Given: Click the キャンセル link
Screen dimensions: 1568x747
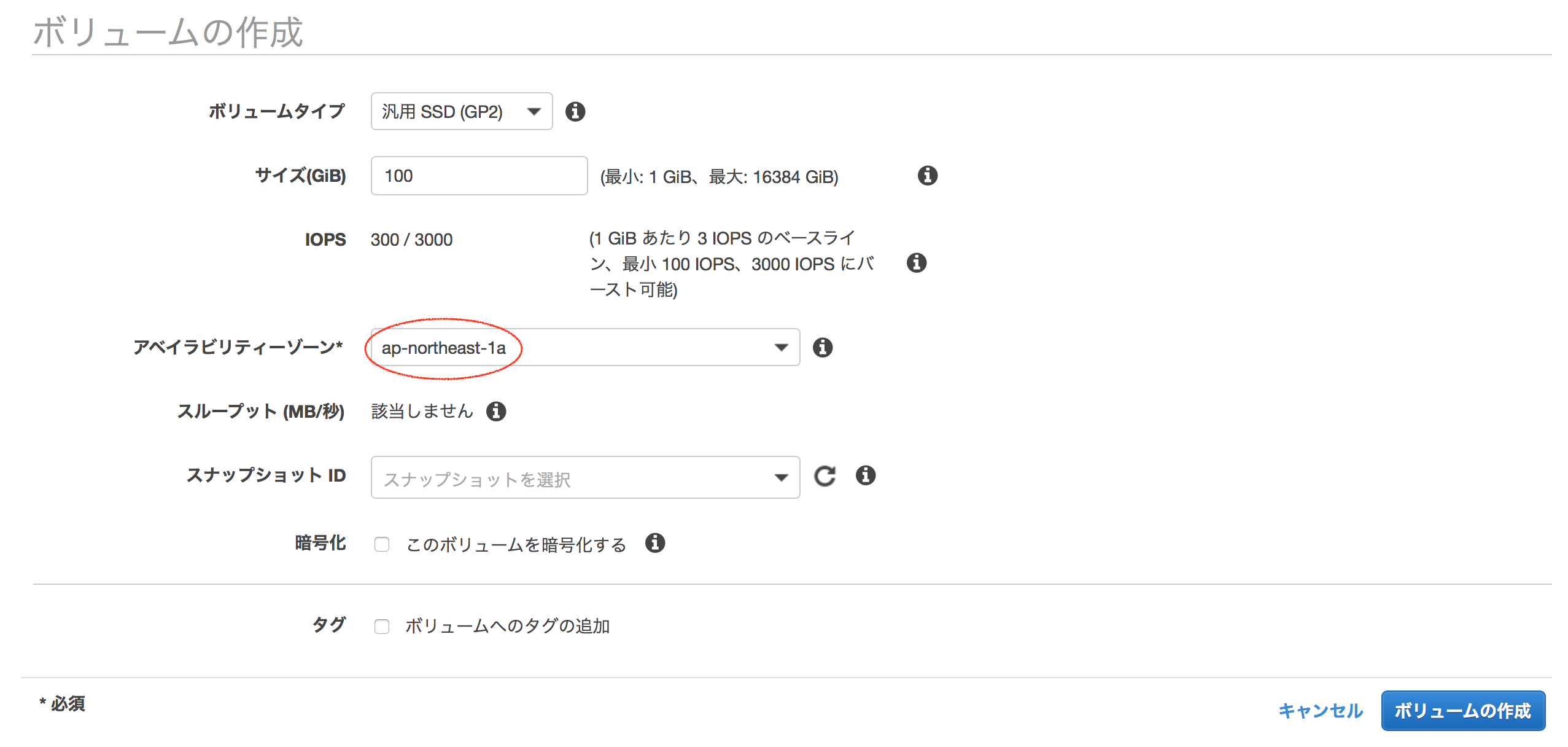Looking at the screenshot, I should tap(1320, 711).
